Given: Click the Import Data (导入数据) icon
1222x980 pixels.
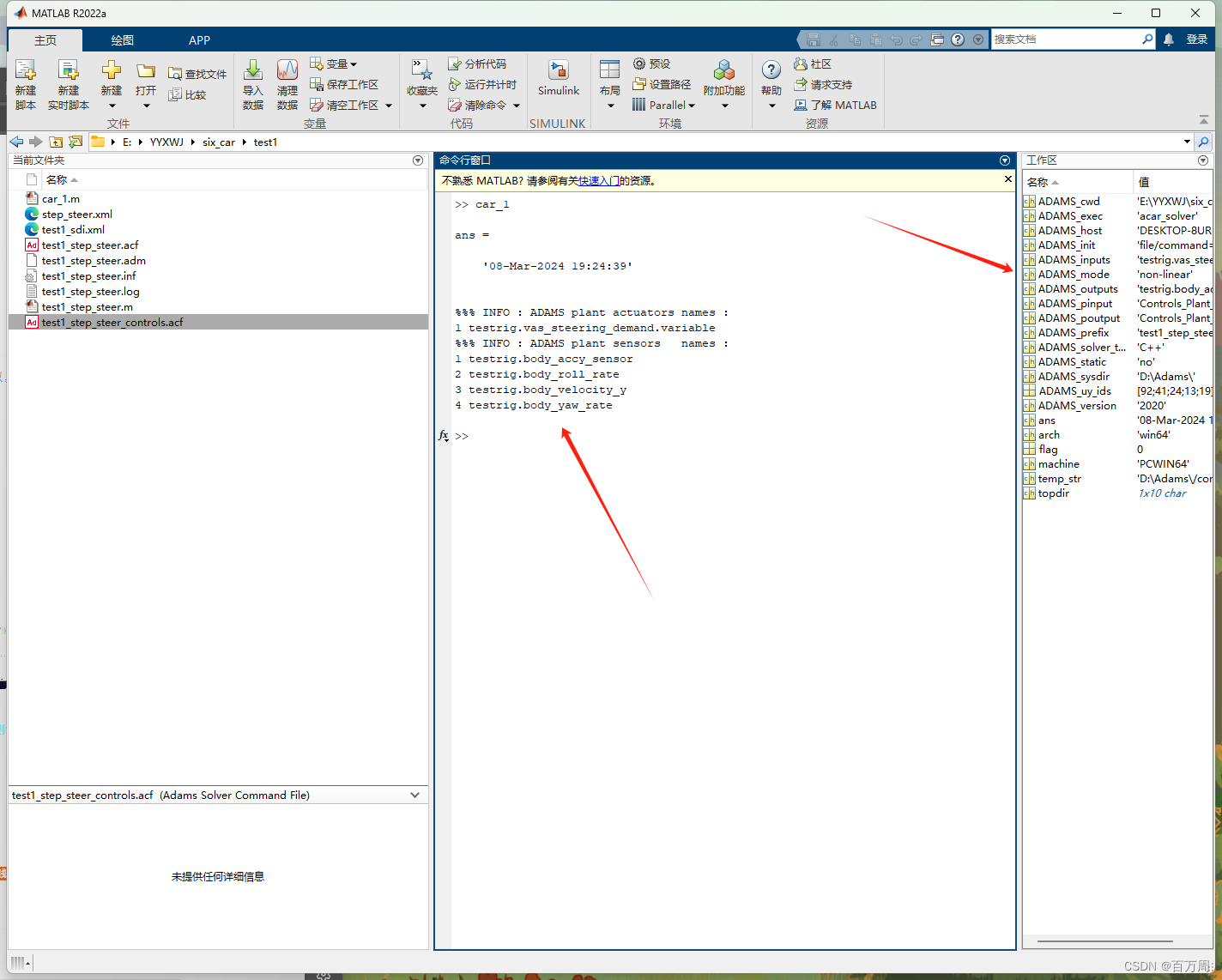Looking at the screenshot, I should coord(253,70).
